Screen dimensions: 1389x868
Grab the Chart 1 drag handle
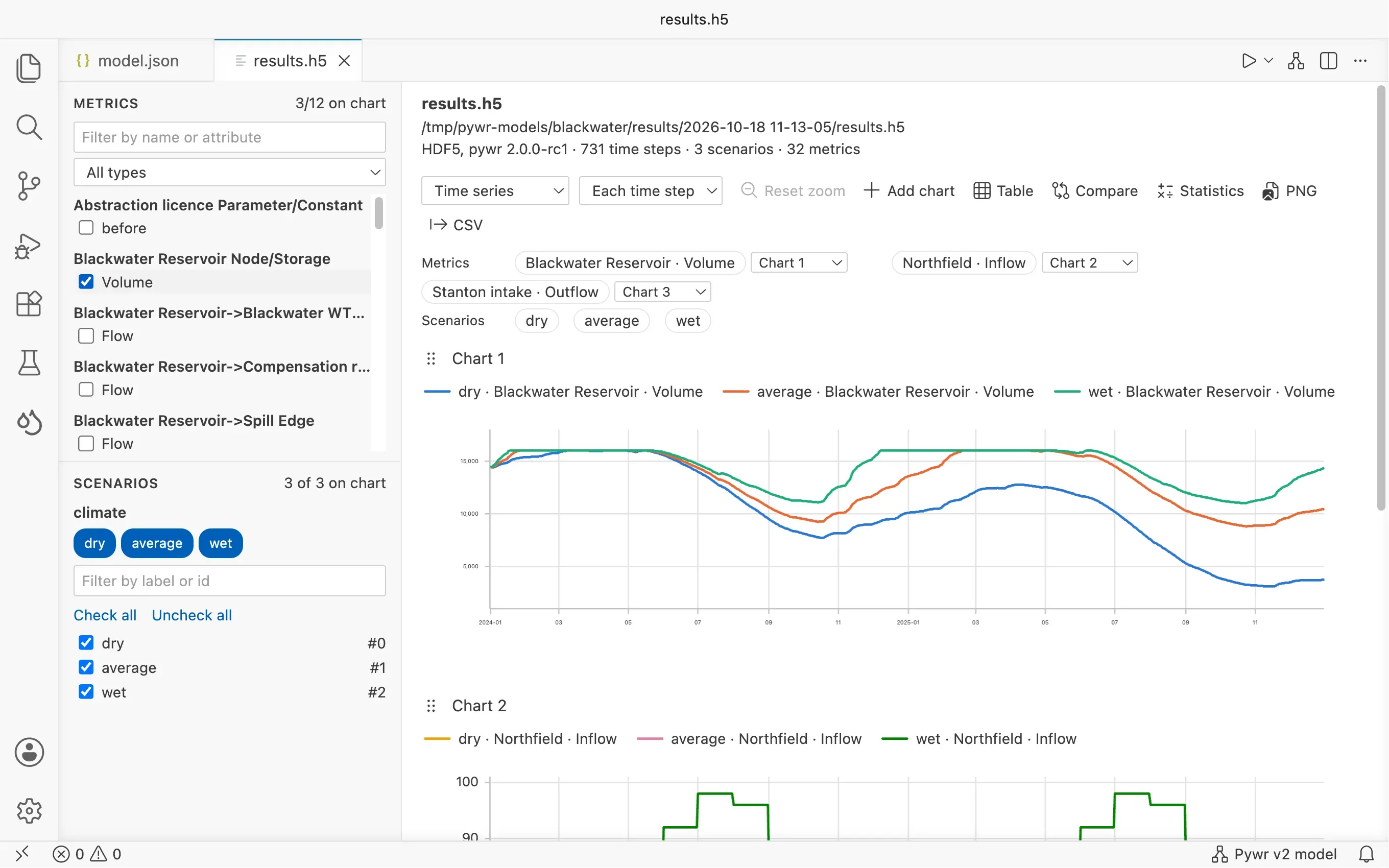[431, 359]
